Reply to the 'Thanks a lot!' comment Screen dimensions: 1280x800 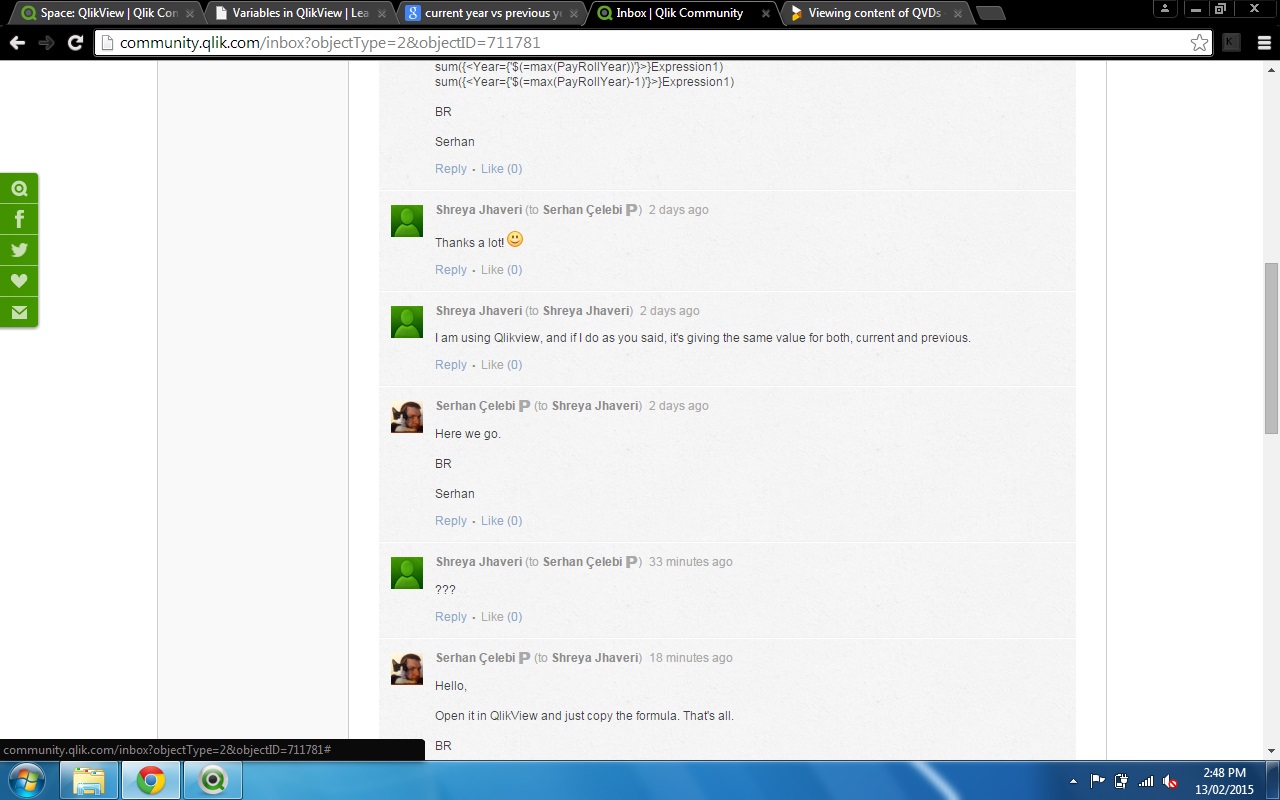coord(451,270)
